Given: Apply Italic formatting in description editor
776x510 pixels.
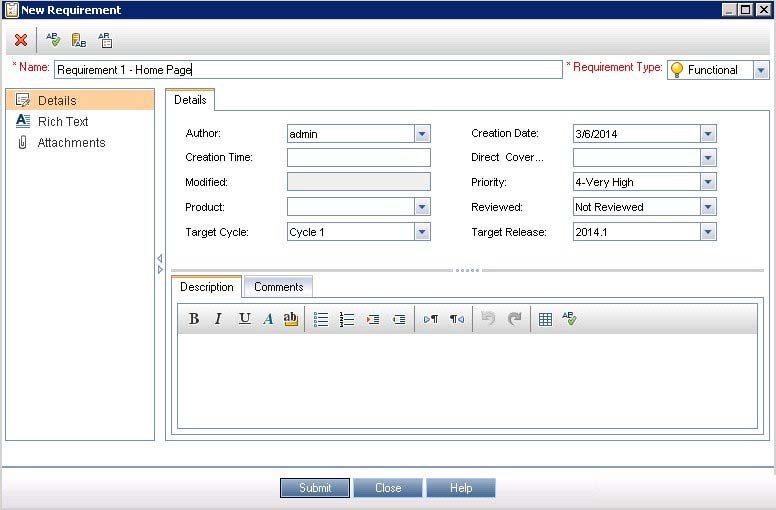Looking at the screenshot, I should pos(218,319).
